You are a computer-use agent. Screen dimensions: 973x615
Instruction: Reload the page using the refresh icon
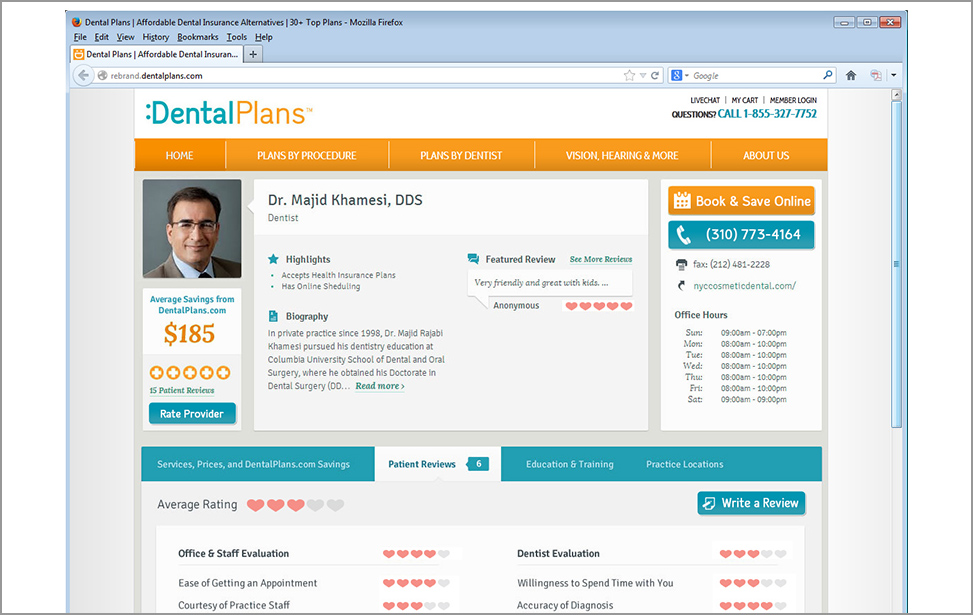click(x=655, y=75)
